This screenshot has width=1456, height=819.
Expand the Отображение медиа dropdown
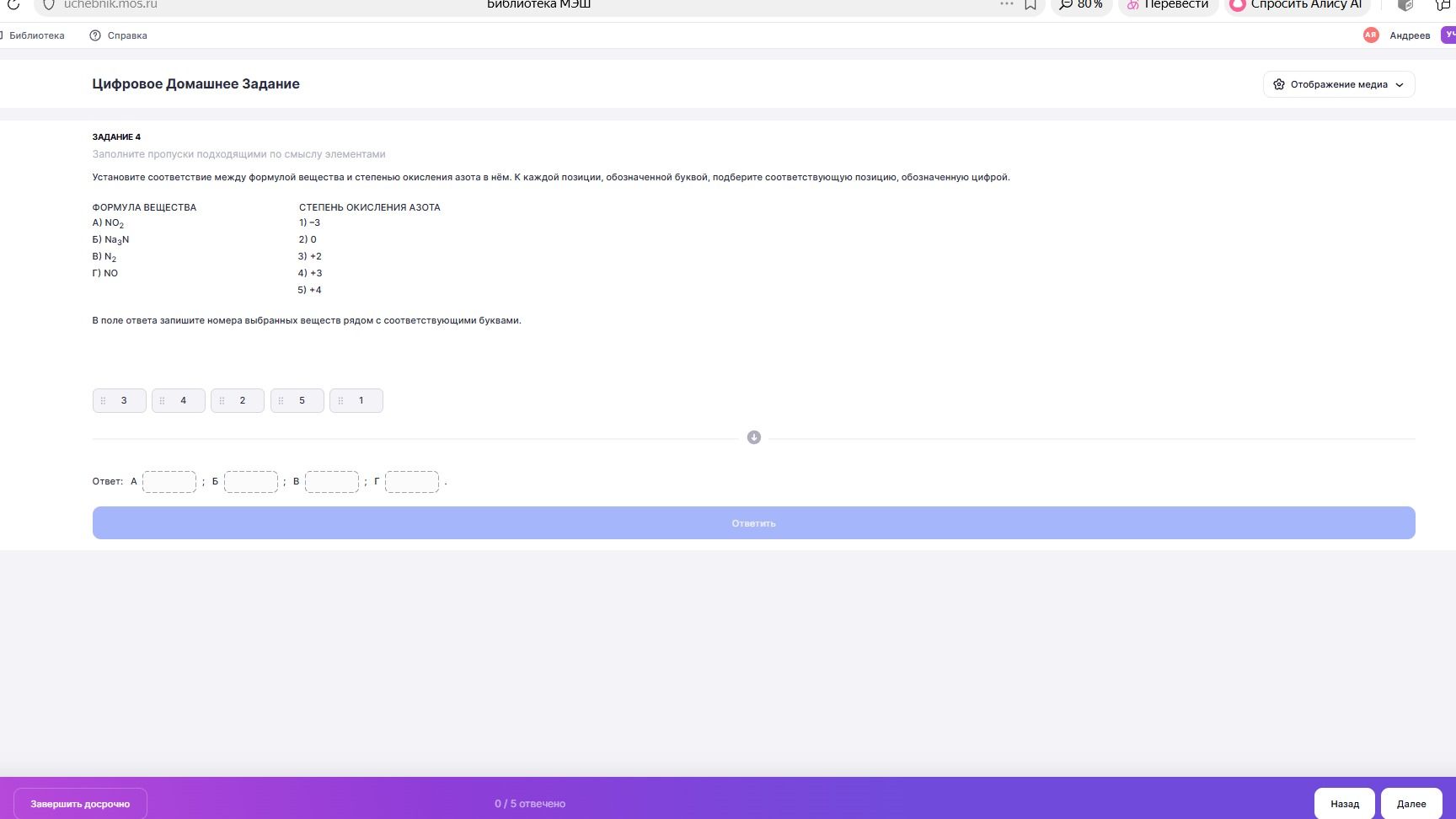1339,84
